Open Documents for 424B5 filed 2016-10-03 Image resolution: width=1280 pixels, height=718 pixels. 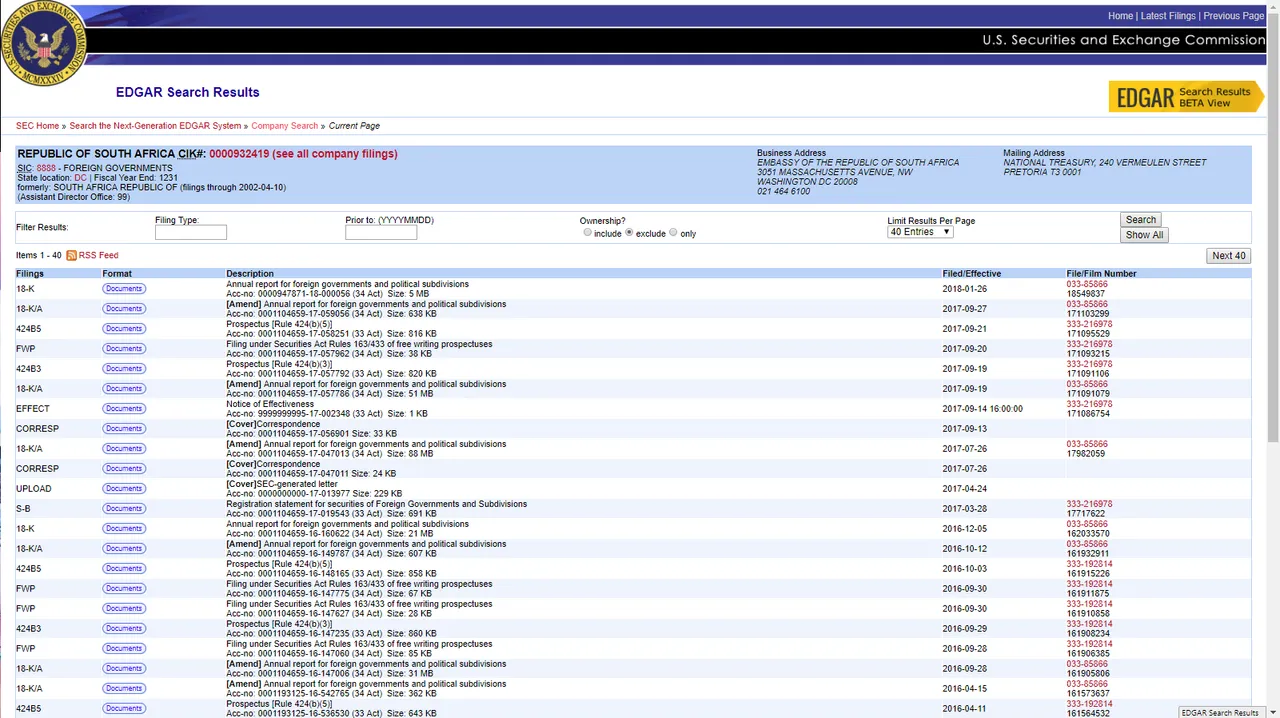[x=123, y=569]
